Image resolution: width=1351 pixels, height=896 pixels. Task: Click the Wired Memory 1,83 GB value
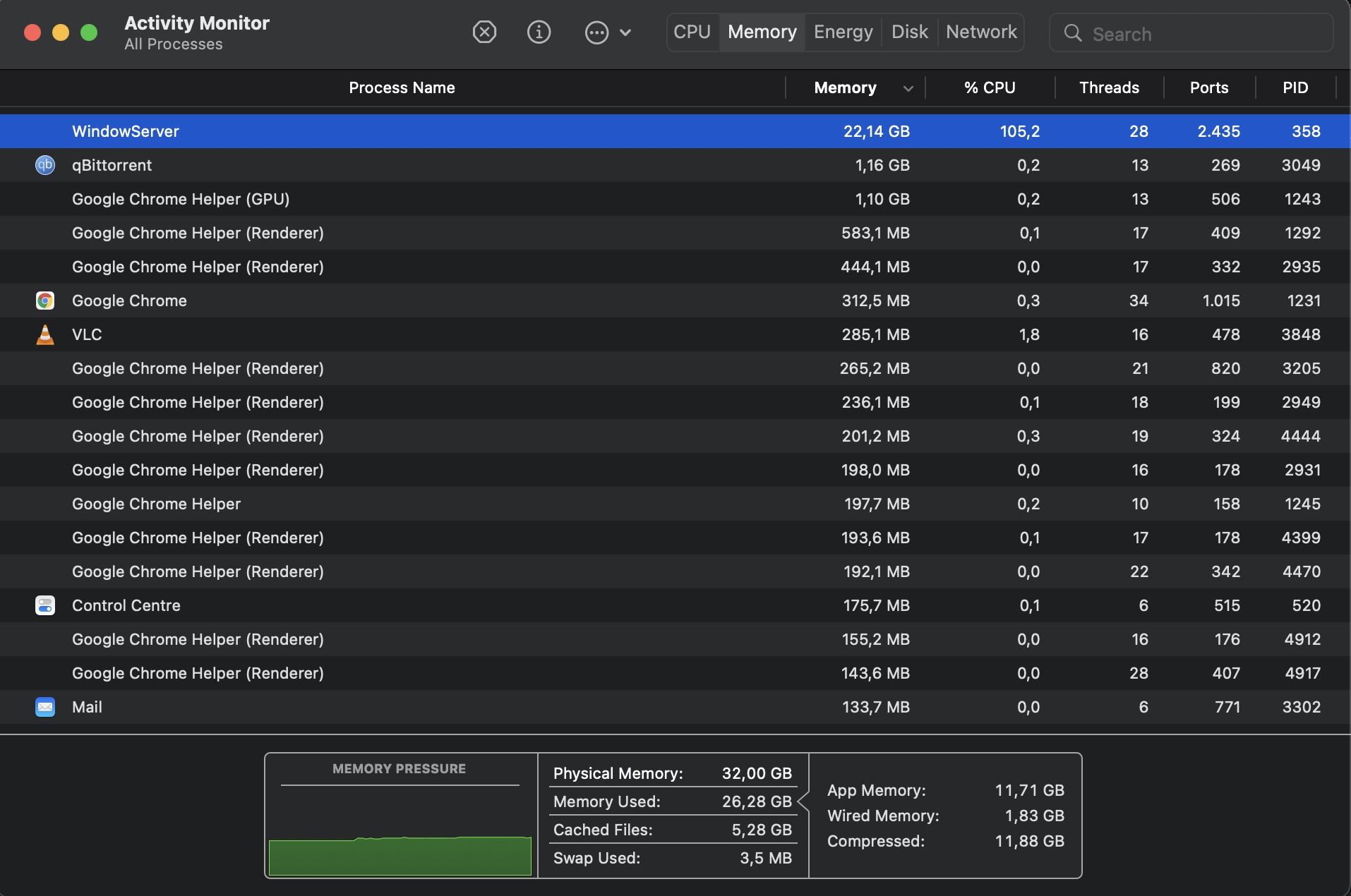(x=1035, y=816)
